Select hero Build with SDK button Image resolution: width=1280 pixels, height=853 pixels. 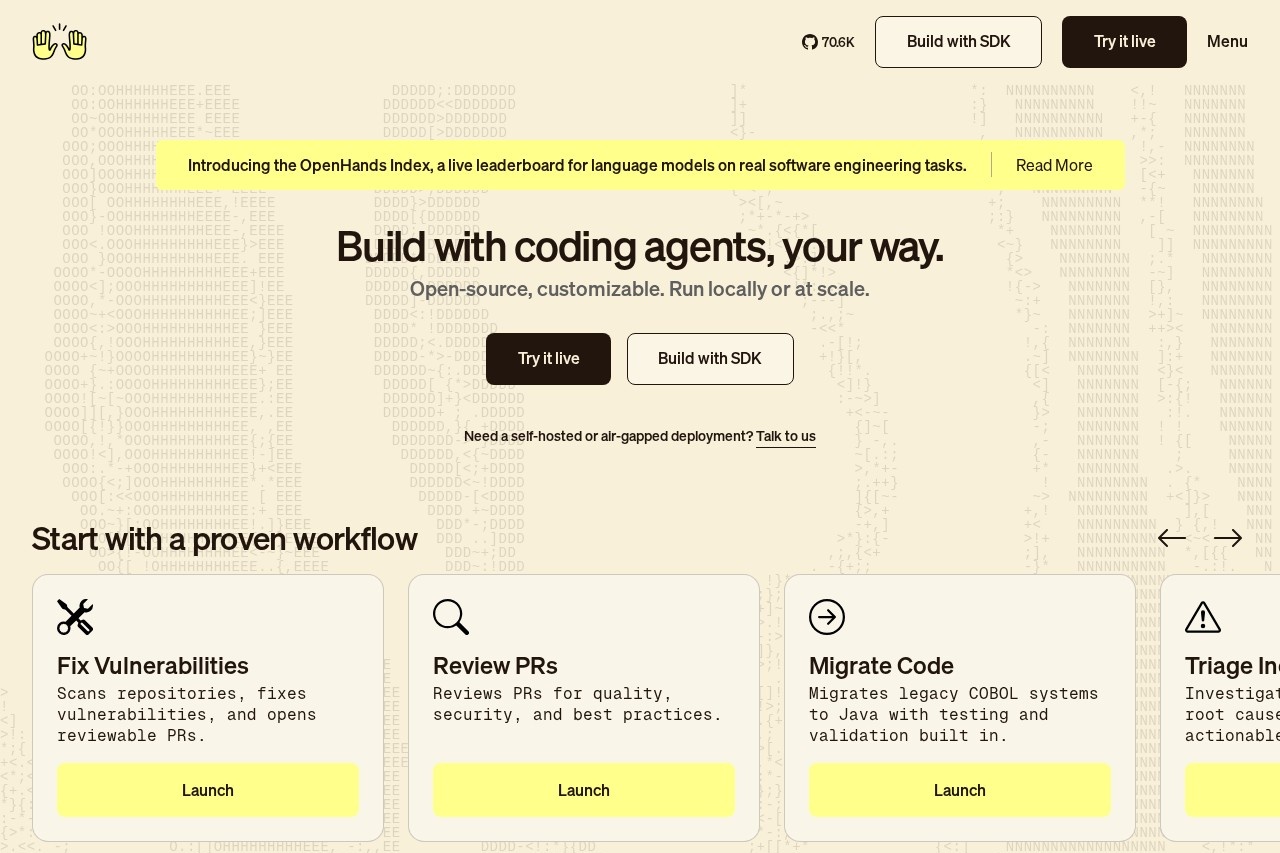(710, 359)
